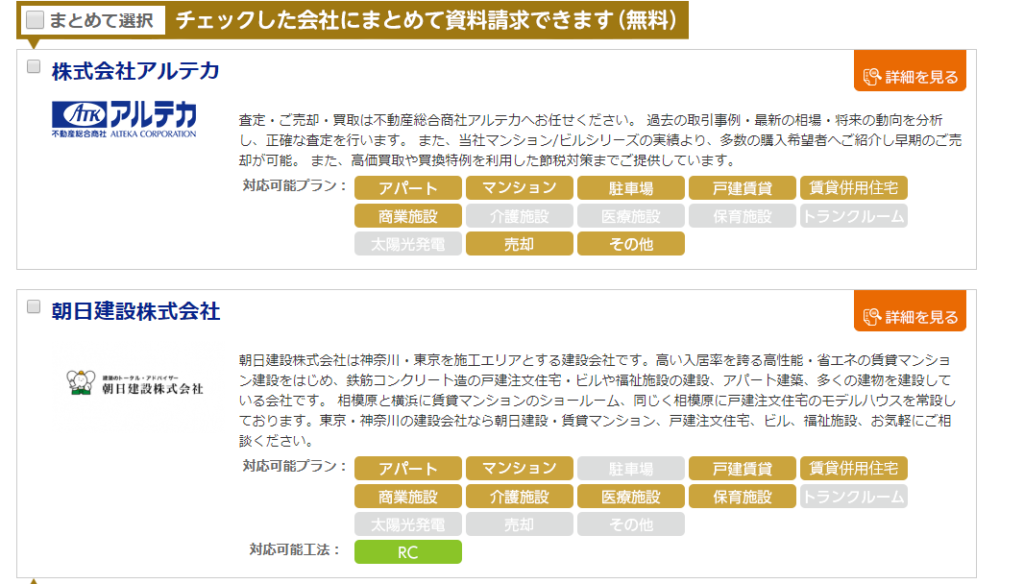1024x584 pixels.
Task: Click 朝日建設's 保育施設 plan tag
Action: (x=742, y=496)
